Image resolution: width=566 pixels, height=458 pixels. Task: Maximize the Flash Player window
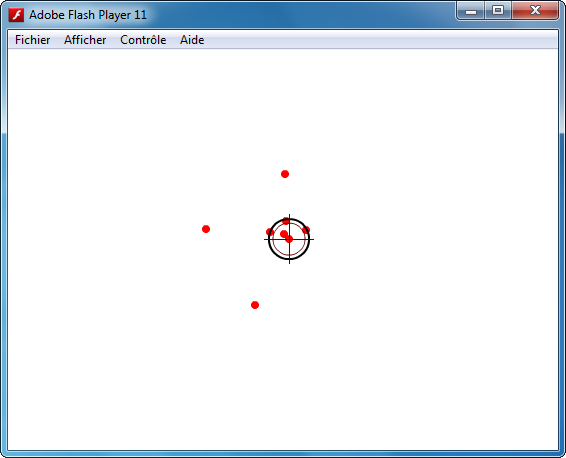pyautogui.click(x=498, y=10)
